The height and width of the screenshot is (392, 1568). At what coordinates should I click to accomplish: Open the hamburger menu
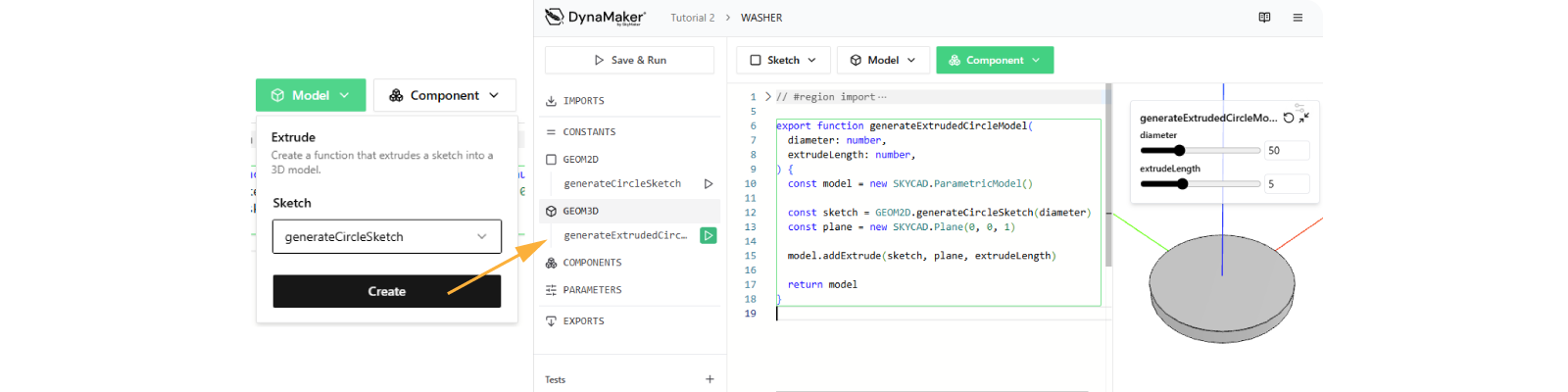coord(1298,18)
